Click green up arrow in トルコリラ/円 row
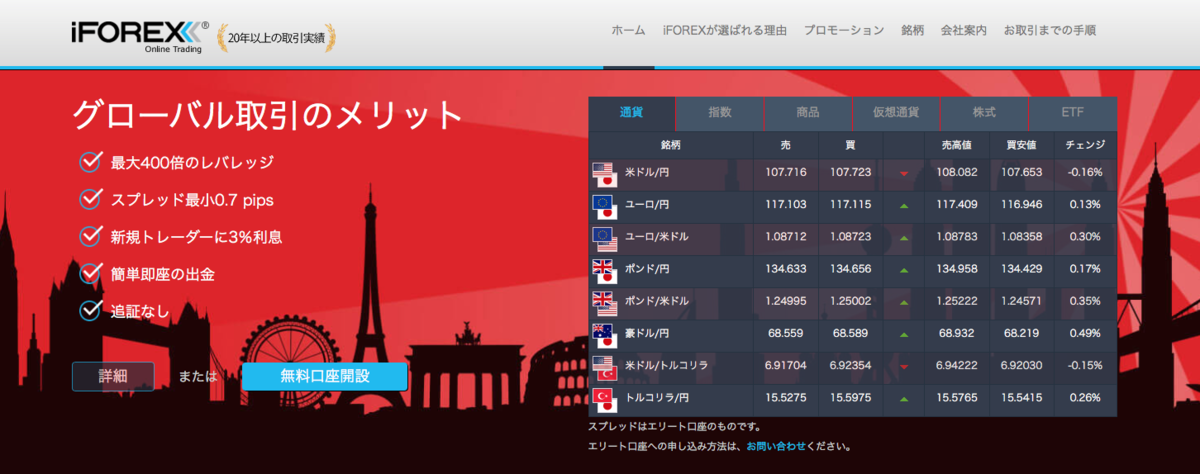This screenshot has width=1200, height=474. click(x=904, y=400)
